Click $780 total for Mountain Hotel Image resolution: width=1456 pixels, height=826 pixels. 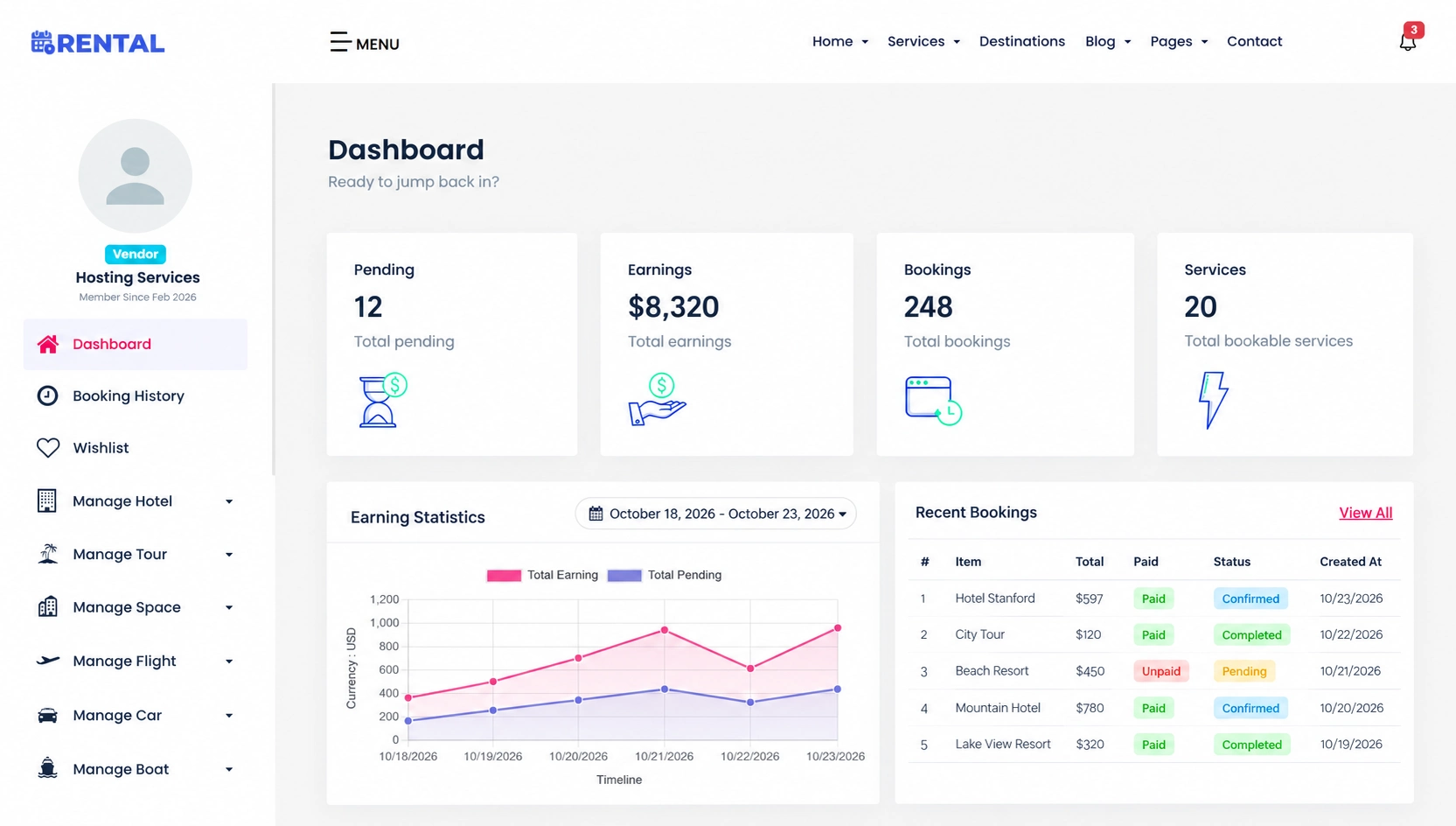coord(1090,708)
